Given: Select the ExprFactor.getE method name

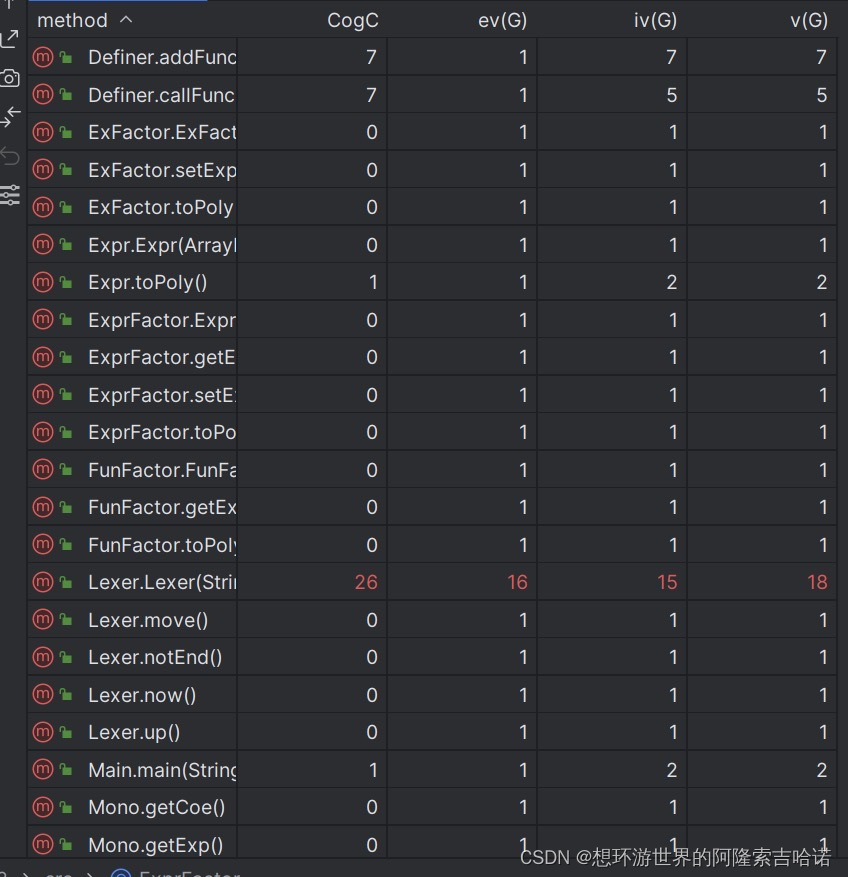Looking at the screenshot, I should [162, 357].
